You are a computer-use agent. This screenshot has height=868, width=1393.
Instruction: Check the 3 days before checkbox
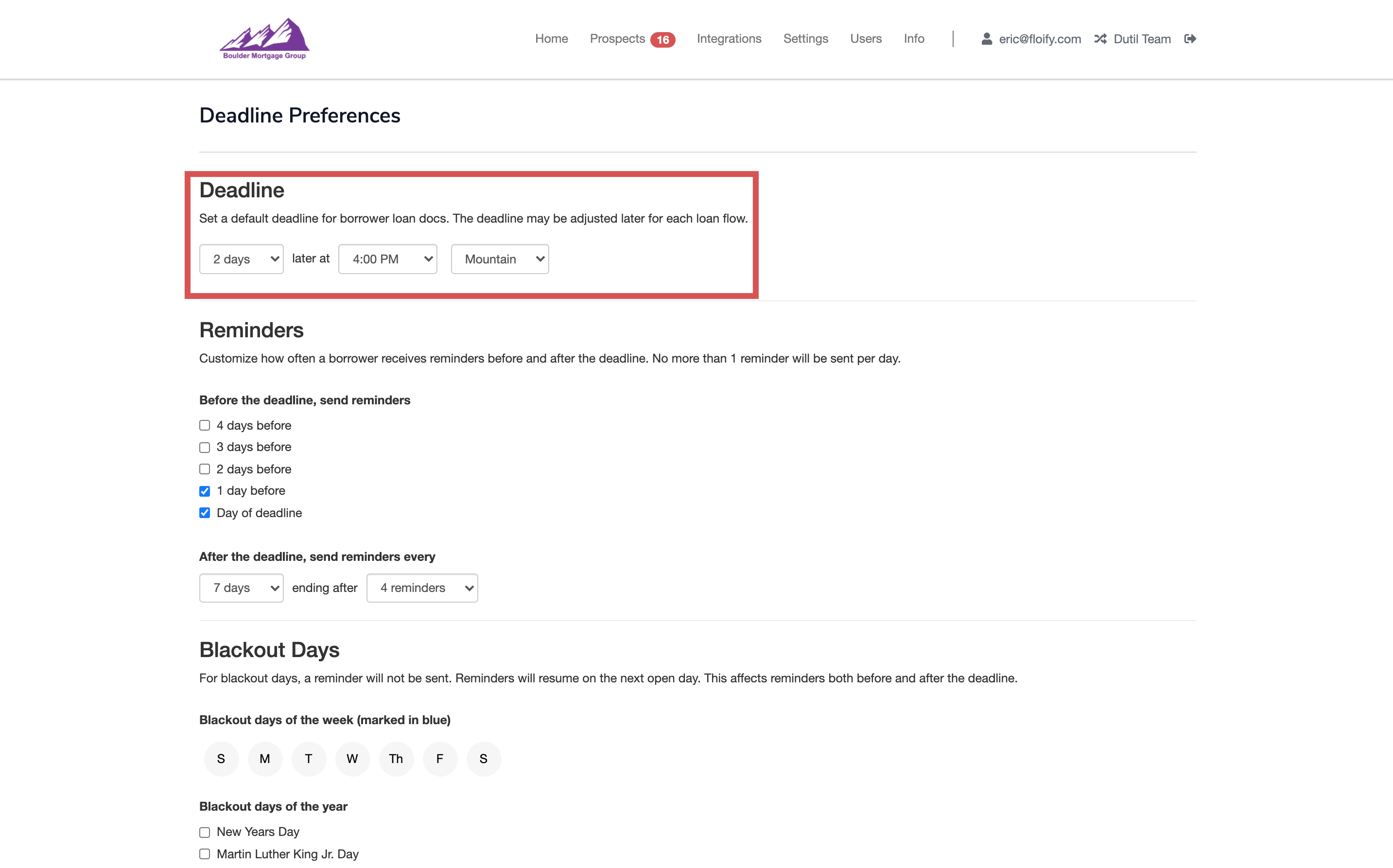[x=205, y=447]
